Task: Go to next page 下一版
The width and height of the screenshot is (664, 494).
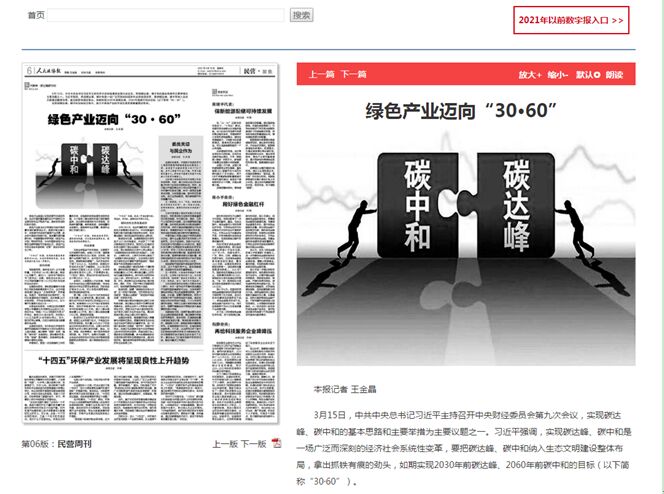Action: (254, 444)
